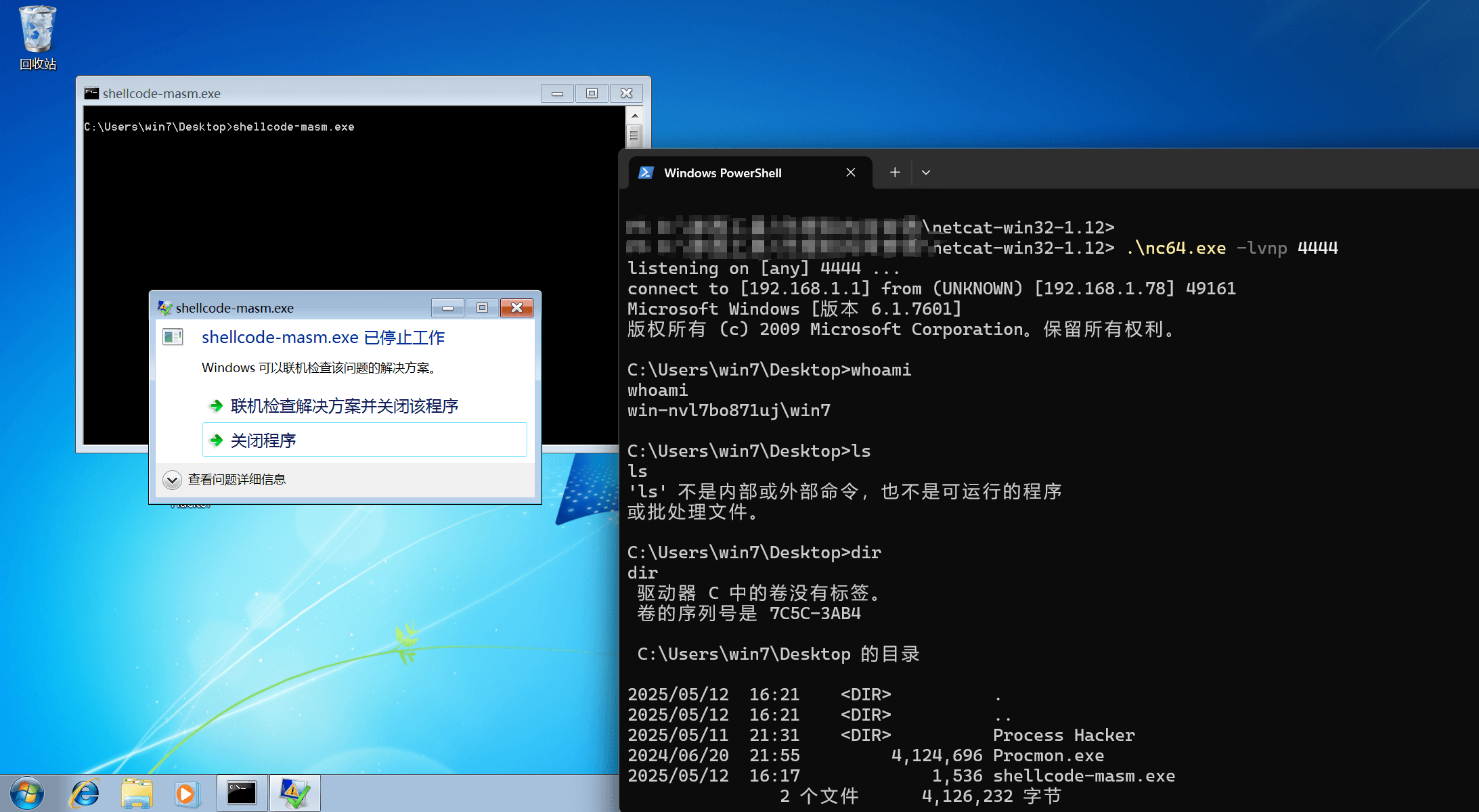Maximize the shellcode-masm.exe console window
Viewport: 1479px width, 812px height.
[x=592, y=93]
